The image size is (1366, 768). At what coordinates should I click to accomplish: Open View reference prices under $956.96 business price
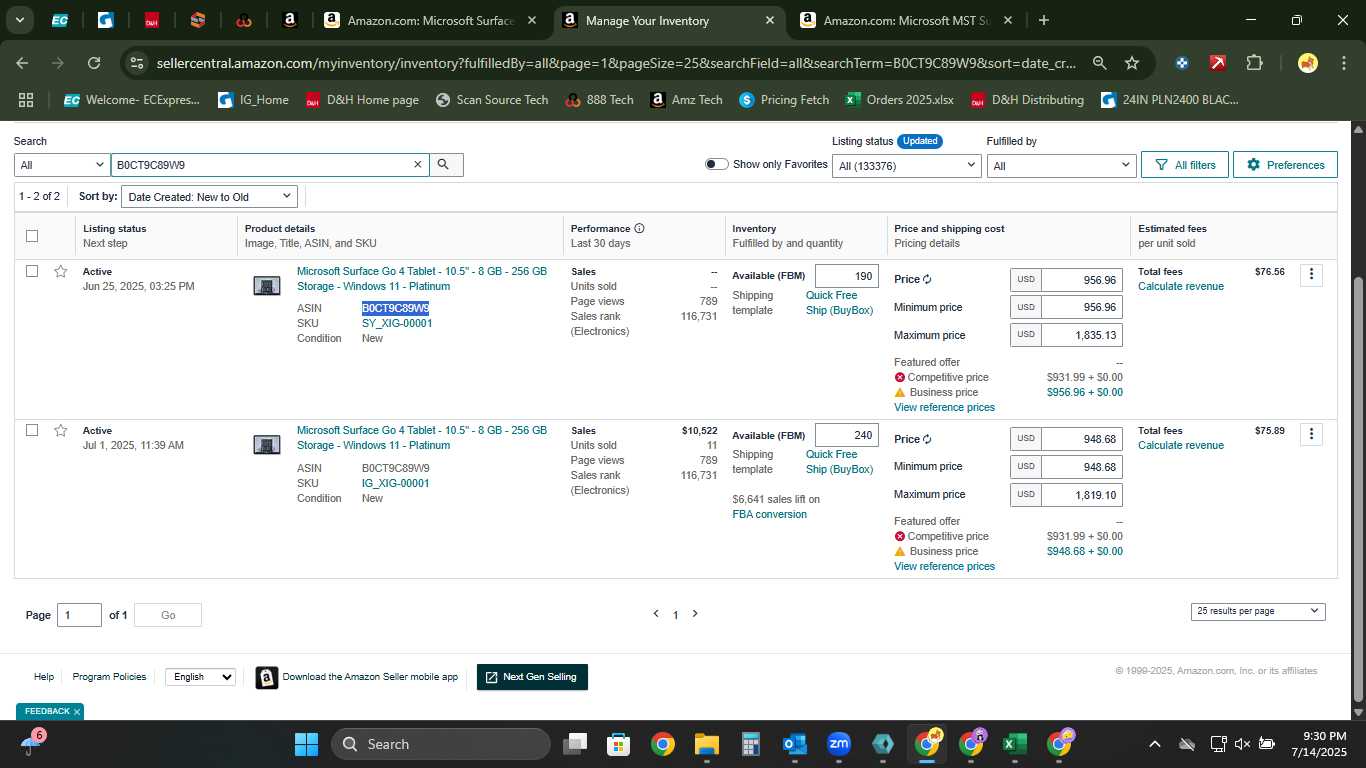pyautogui.click(x=944, y=407)
